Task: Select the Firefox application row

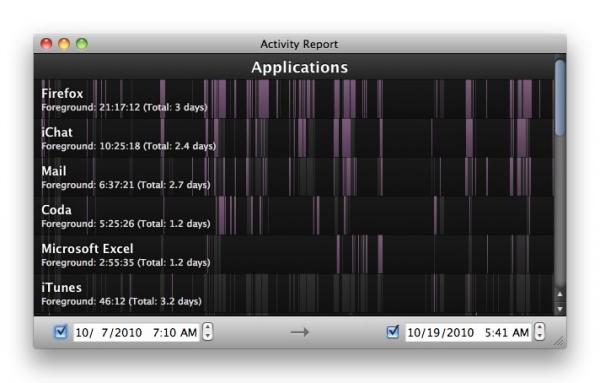Action: coord(294,99)
